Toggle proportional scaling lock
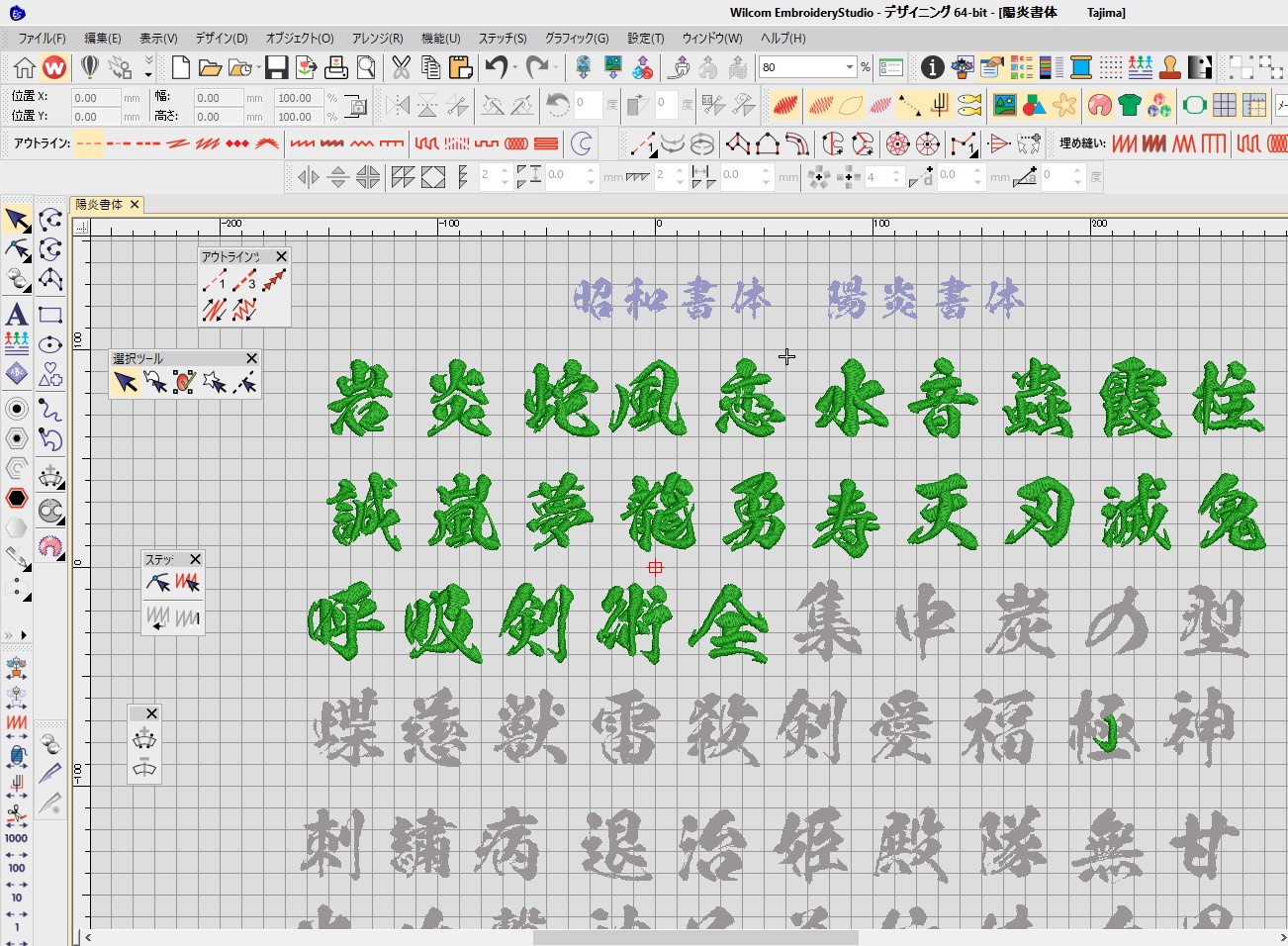 (356, 106)
